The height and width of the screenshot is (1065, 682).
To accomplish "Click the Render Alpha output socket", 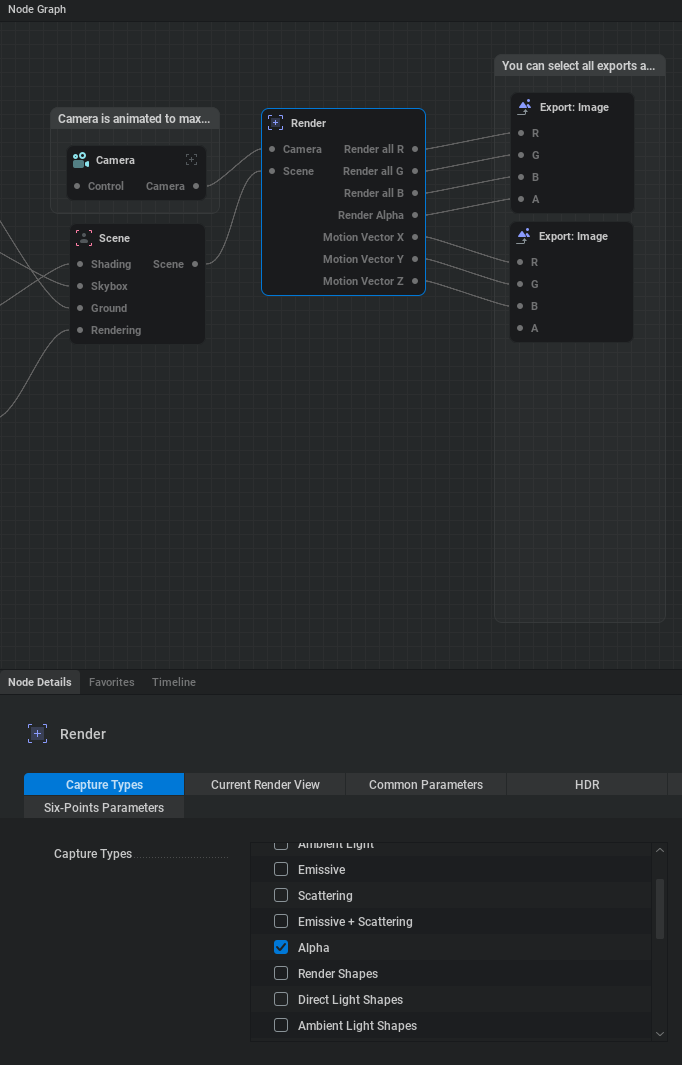I will [416, 215].
